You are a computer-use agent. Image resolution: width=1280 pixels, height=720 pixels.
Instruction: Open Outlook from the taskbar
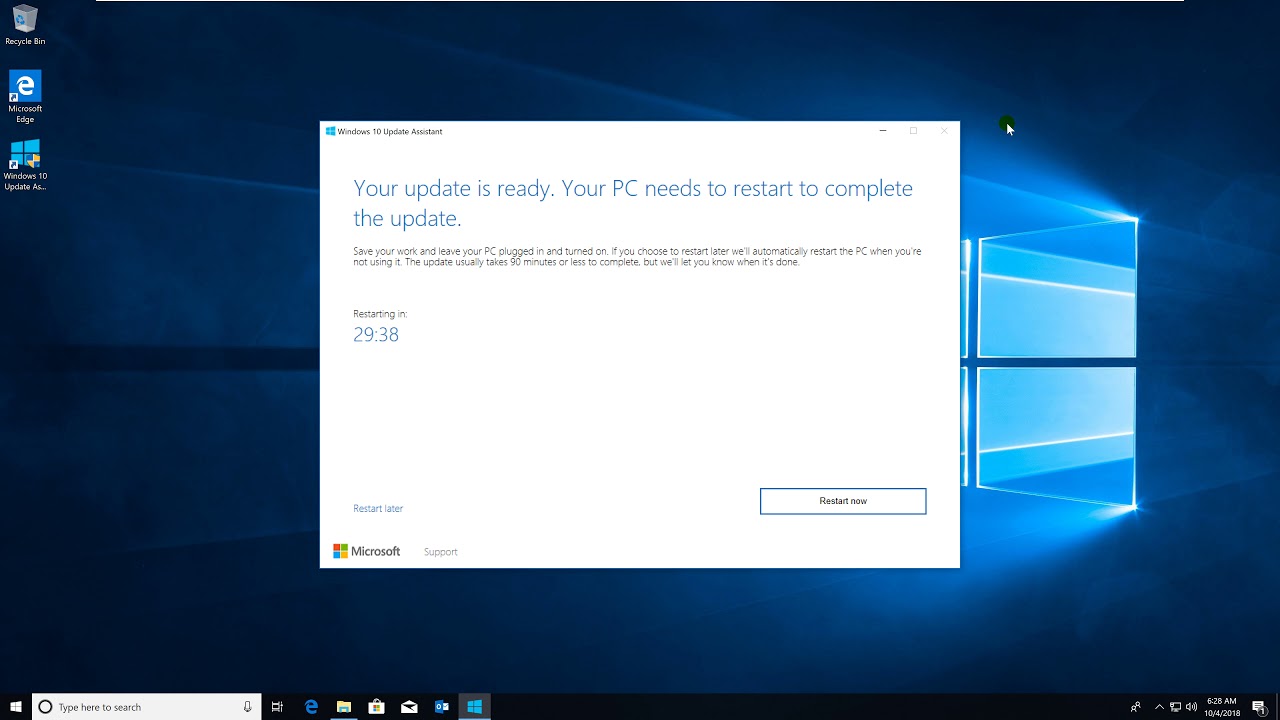(x=442, y=707)
